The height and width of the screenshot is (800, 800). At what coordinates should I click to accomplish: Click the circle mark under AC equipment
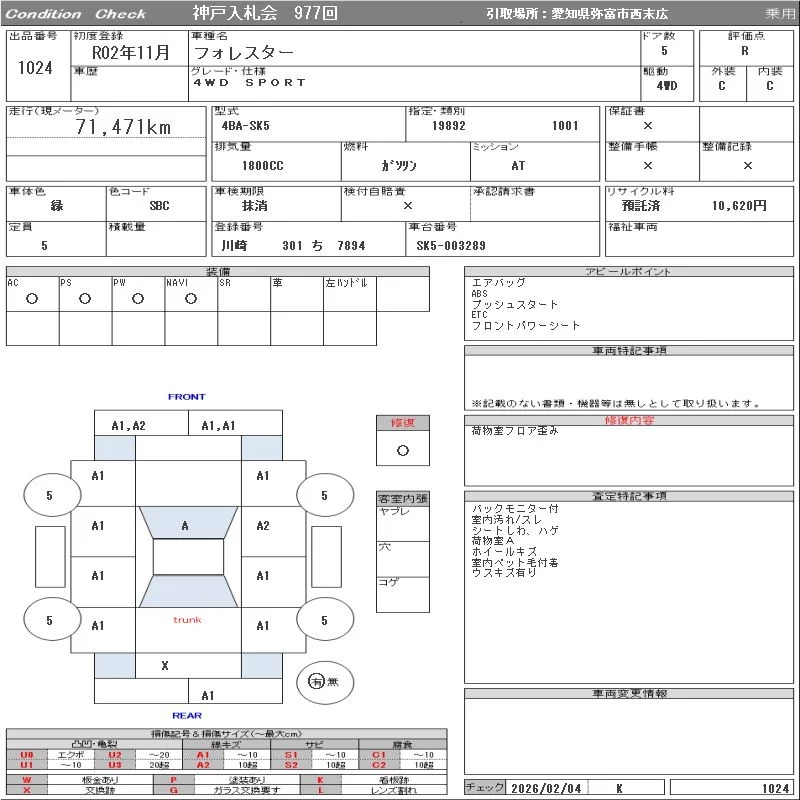32,299
